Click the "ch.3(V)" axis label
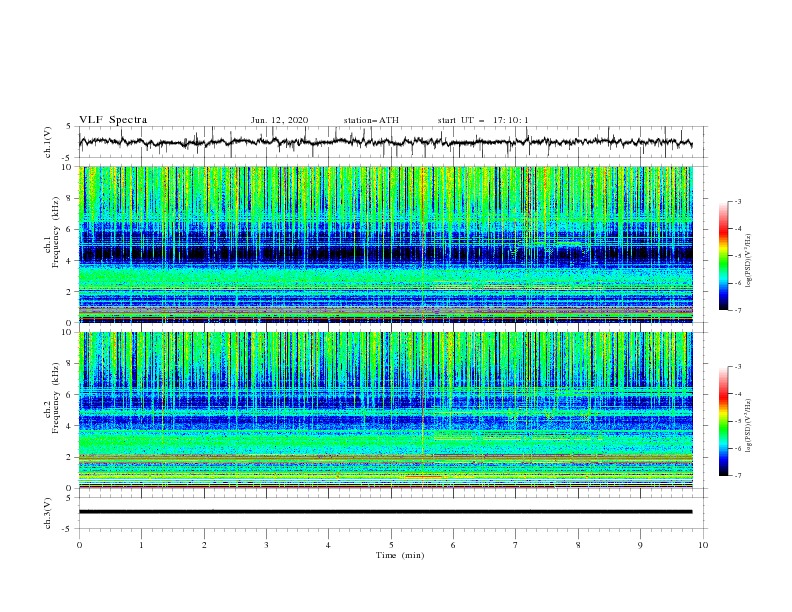This screenshot has height=612, width=792. pyautogui.click(x=48, y=513)
